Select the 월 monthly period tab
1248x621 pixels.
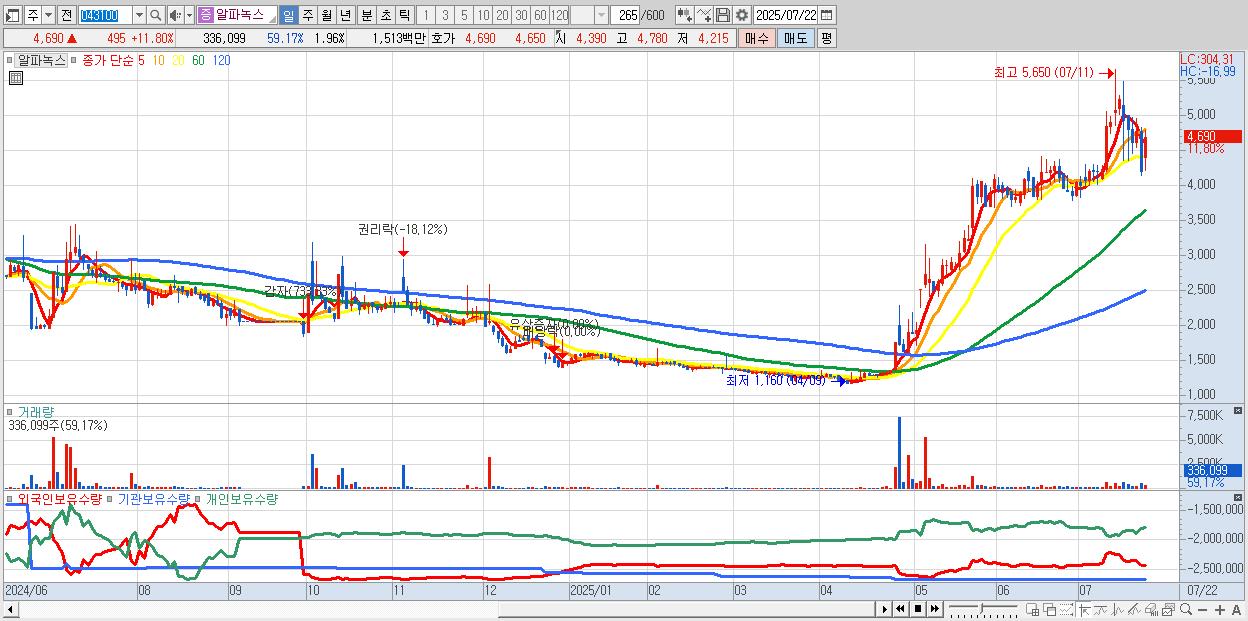[x=326, y=15]
